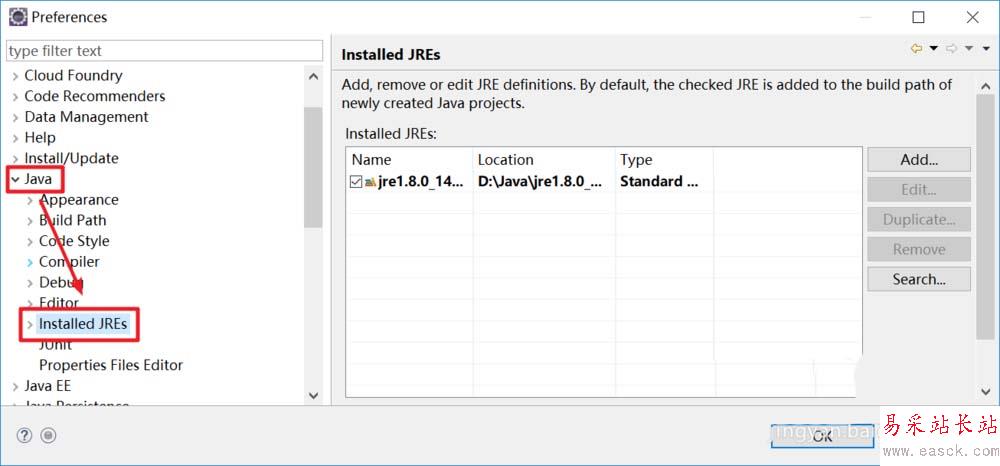The image size is (1000, 466).
Task: Click the grey forward navigation arrow
Action: click(x=951, y=48)
